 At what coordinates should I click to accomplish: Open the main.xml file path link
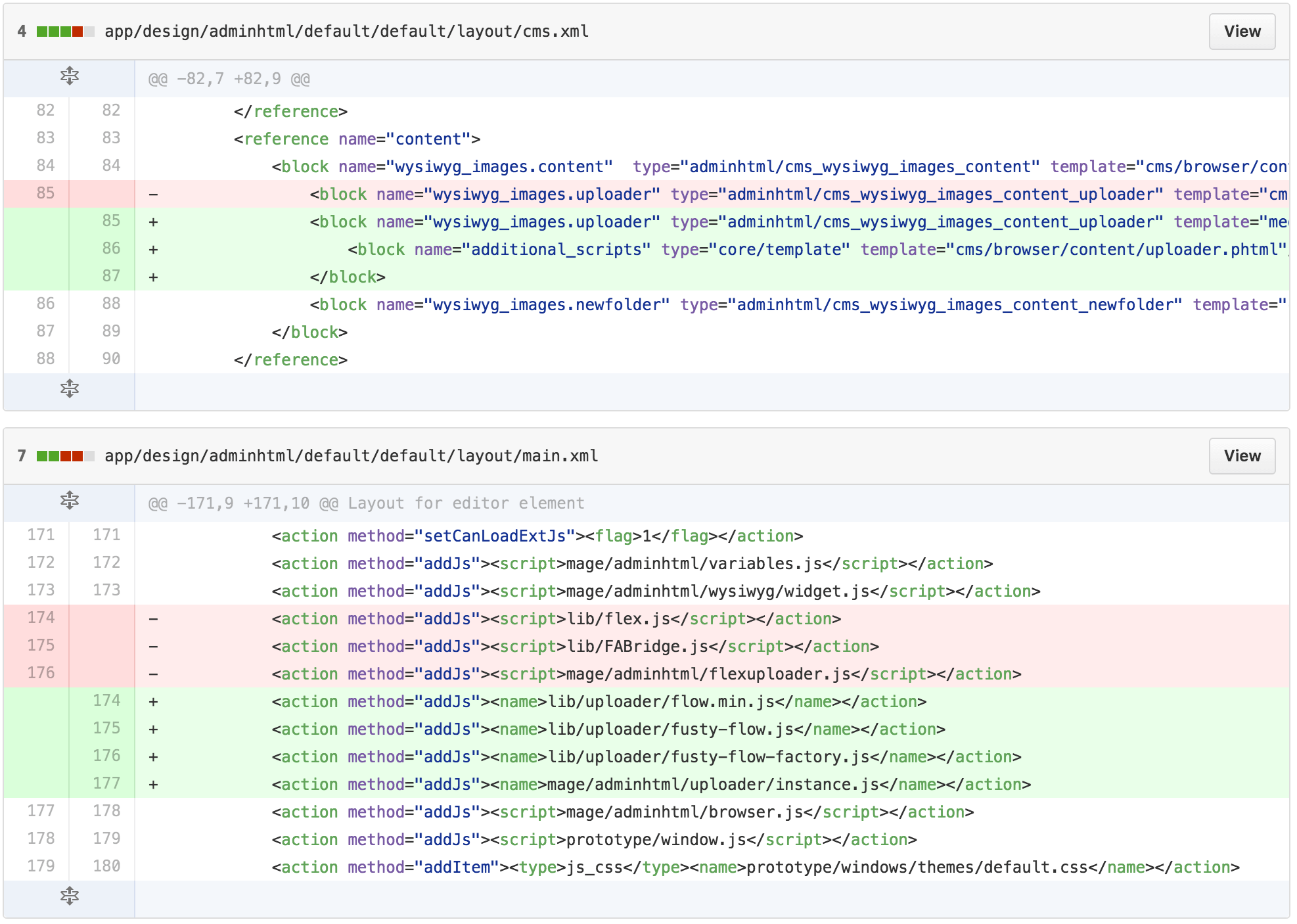(351, 455)
